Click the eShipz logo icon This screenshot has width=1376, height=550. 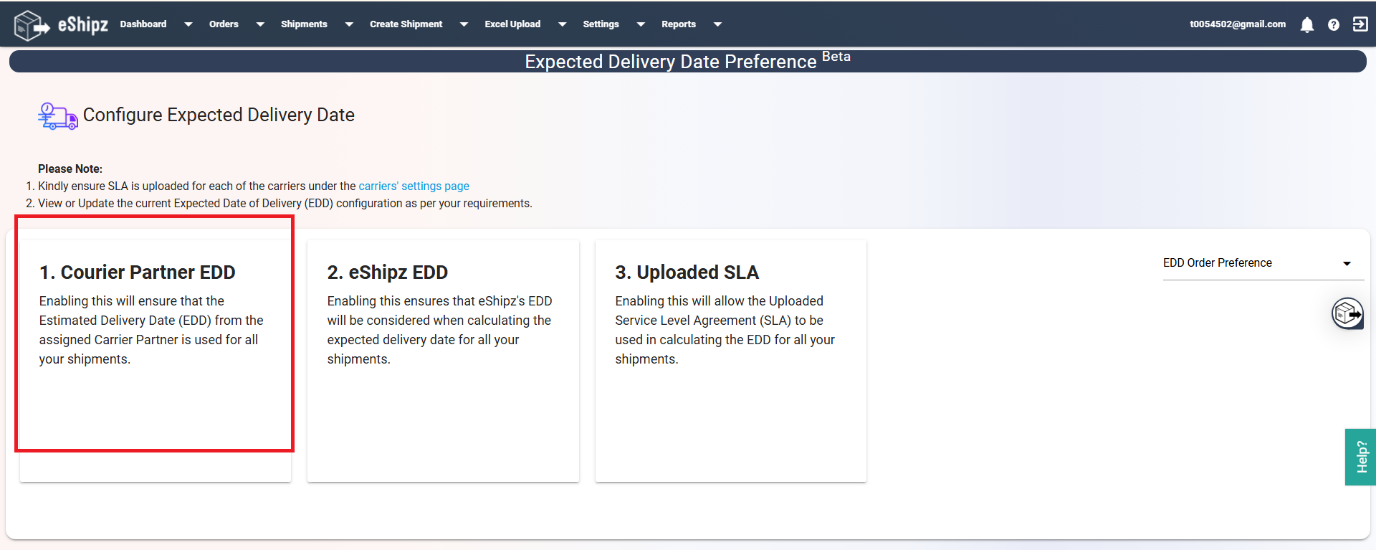click(x=32, y=24)
